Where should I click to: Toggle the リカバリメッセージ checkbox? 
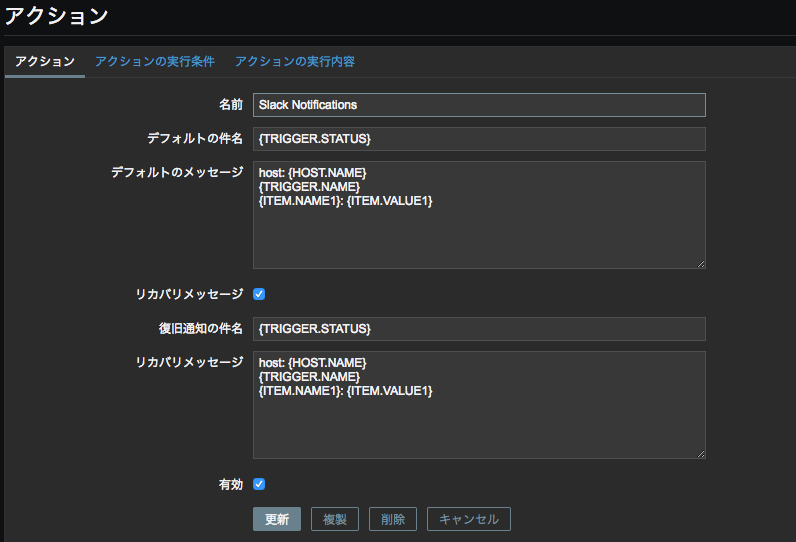point(259,294)
